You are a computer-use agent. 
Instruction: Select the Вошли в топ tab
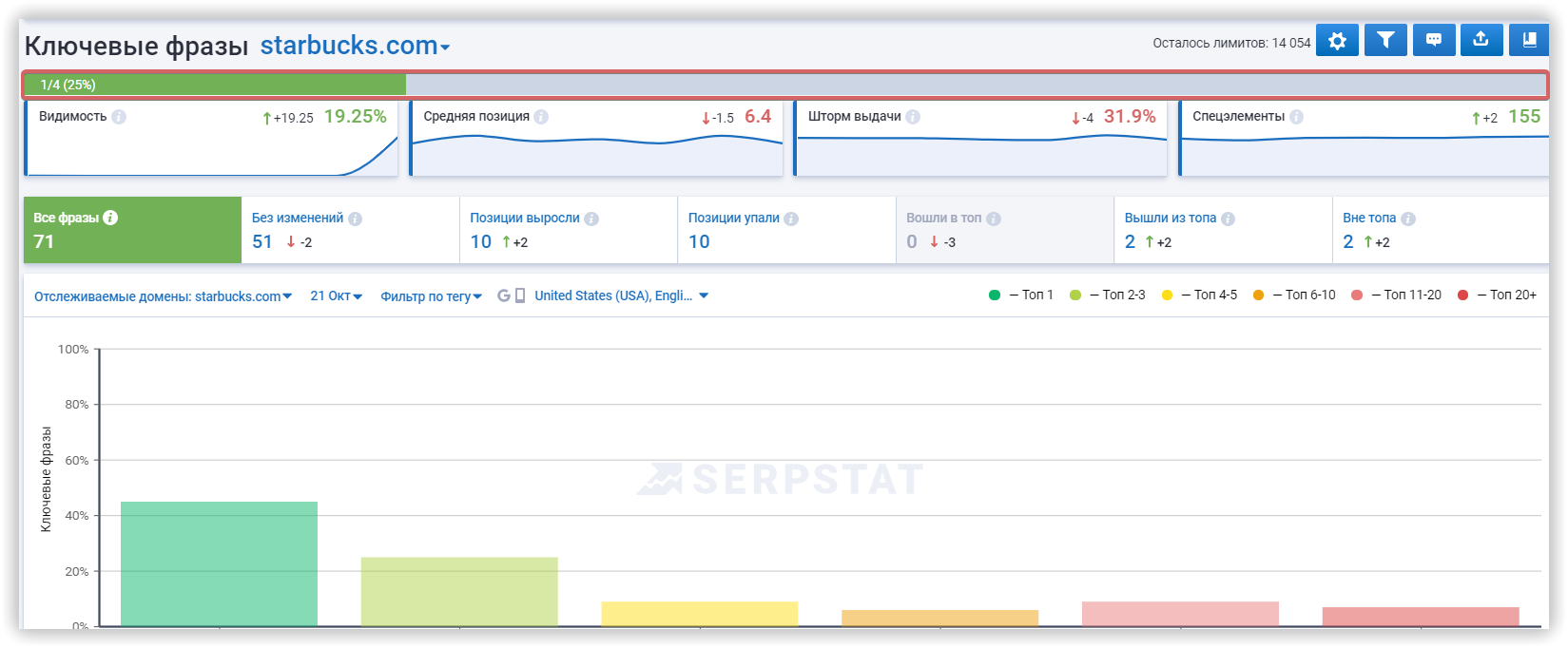(1005, 230)
